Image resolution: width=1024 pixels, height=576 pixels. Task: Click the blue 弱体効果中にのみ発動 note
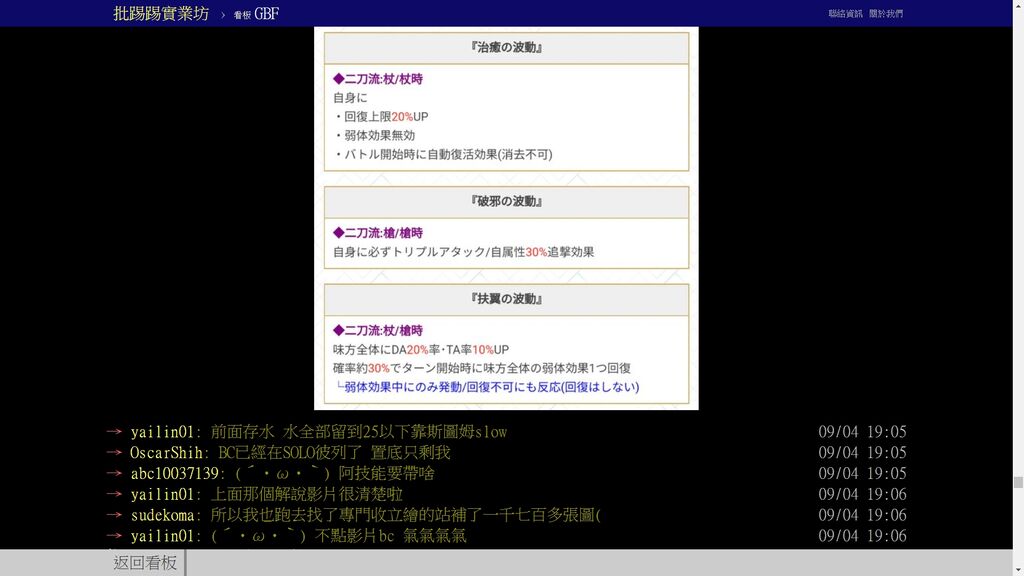[x=487, y=387]
